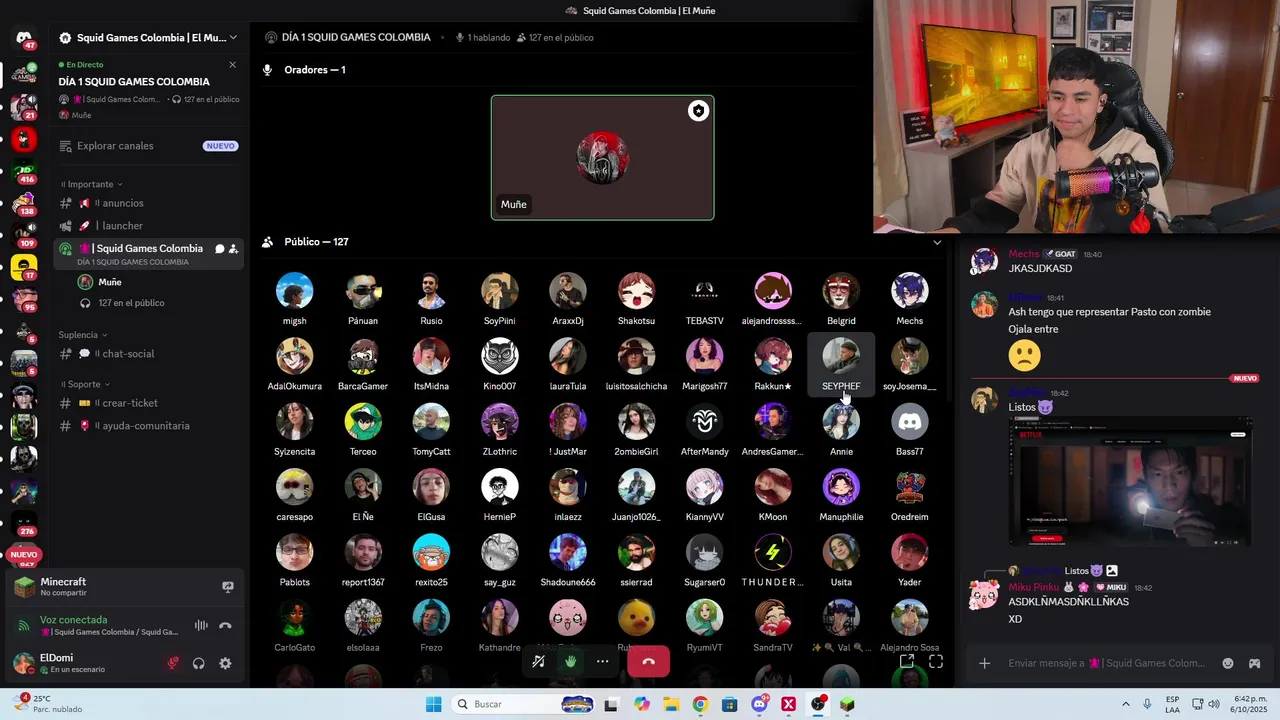Open the anuncios channel
1280x720 pixels.
(x=148, y=203)
